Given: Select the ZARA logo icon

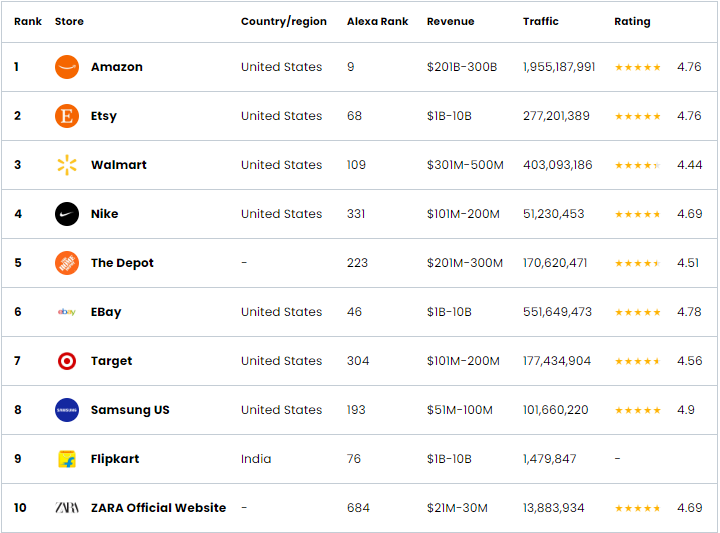Looking at the screenshot, I should 67,508.
